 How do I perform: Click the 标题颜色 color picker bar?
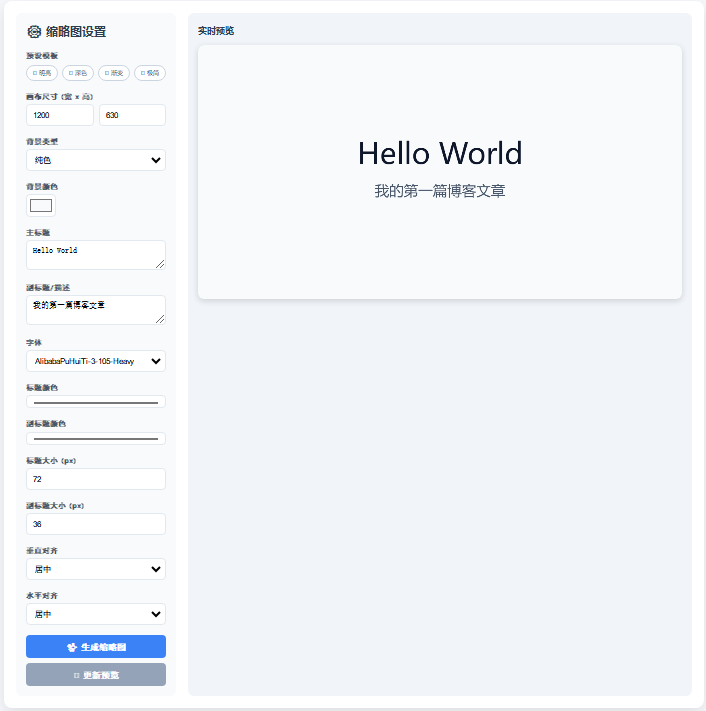click(96, 402)
